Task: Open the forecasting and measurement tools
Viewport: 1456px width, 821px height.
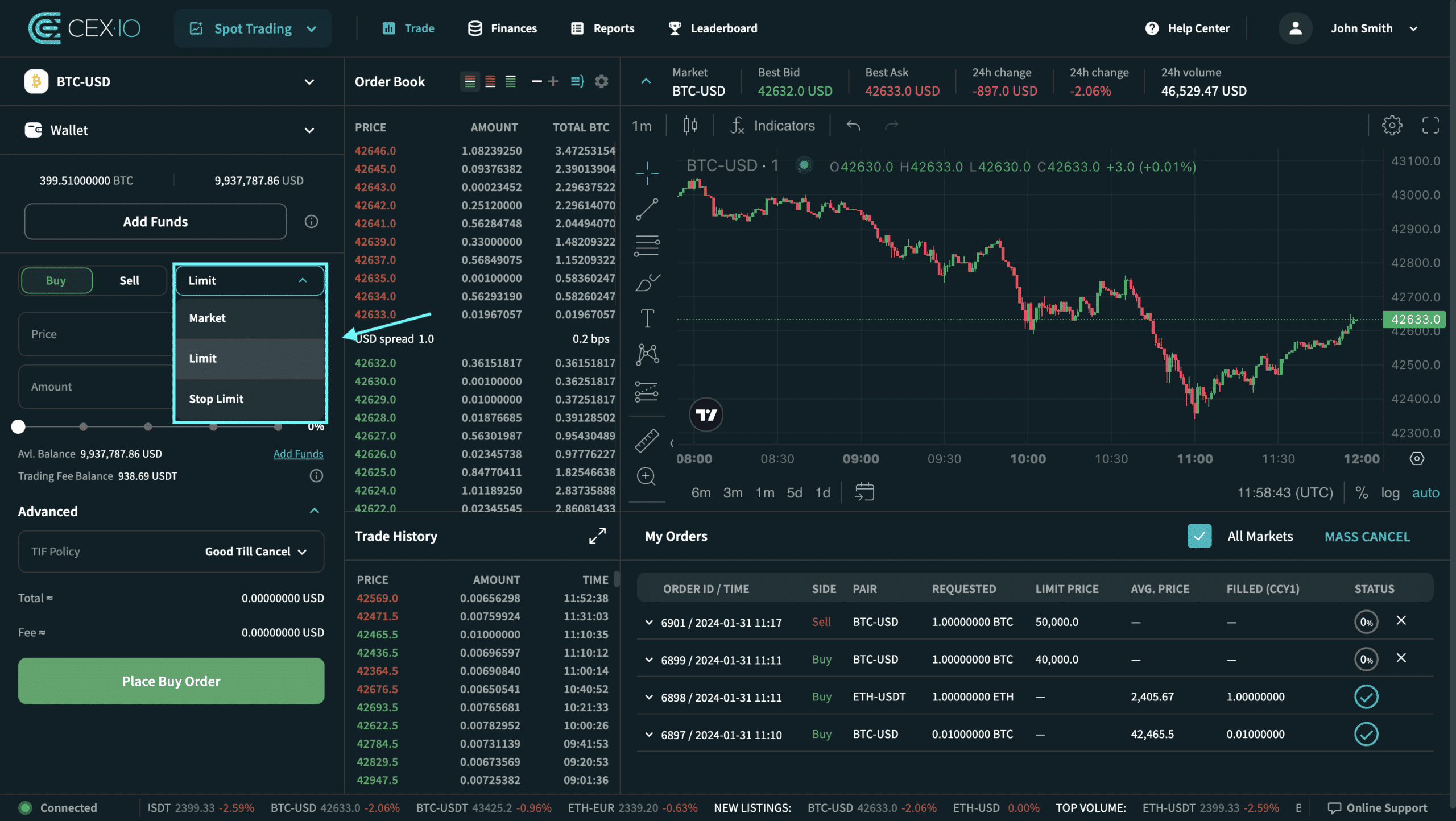Action: pos(647,391)
